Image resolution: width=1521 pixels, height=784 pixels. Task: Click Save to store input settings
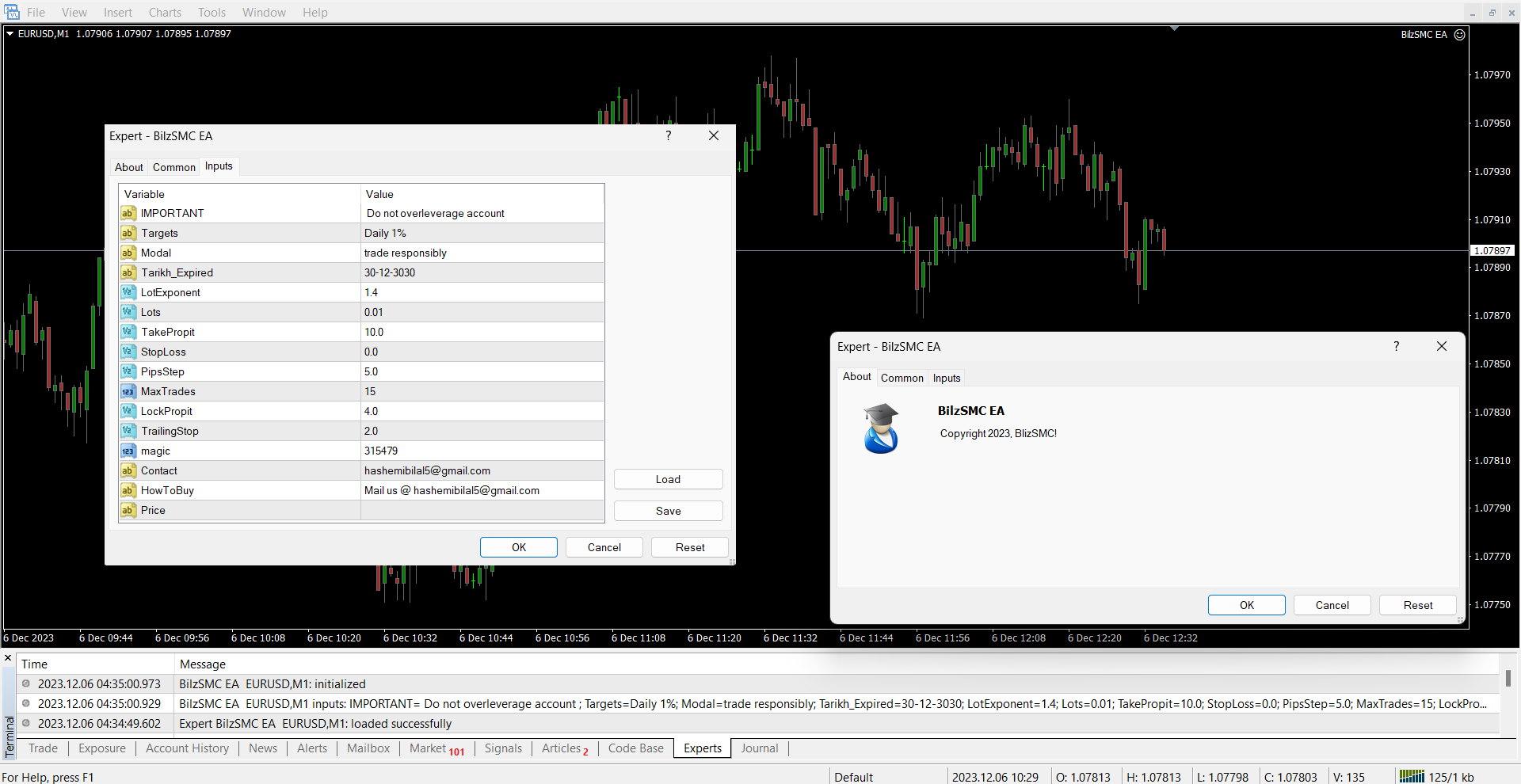tap(668, 511)
